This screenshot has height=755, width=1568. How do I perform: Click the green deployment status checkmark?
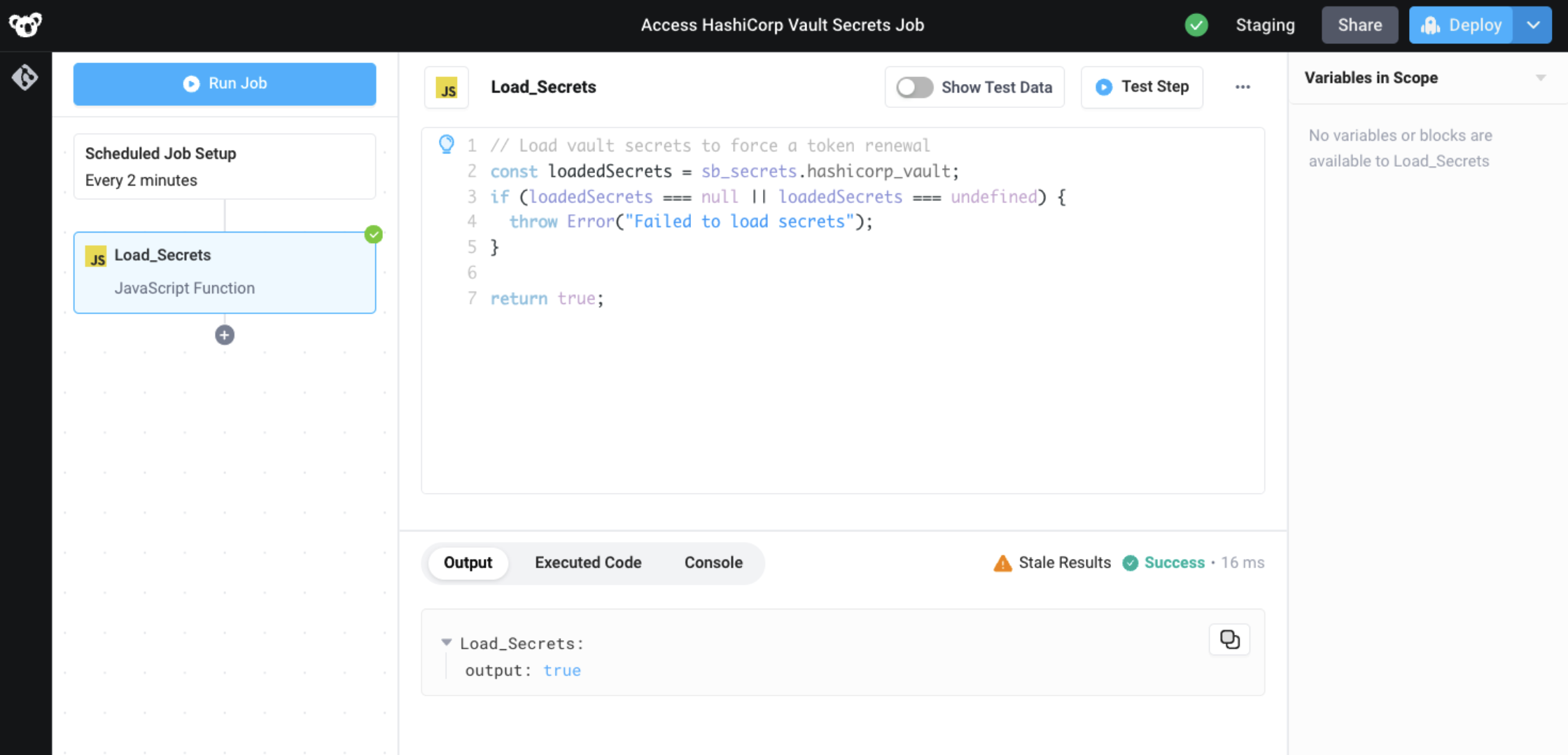(x=1196, y=25)
